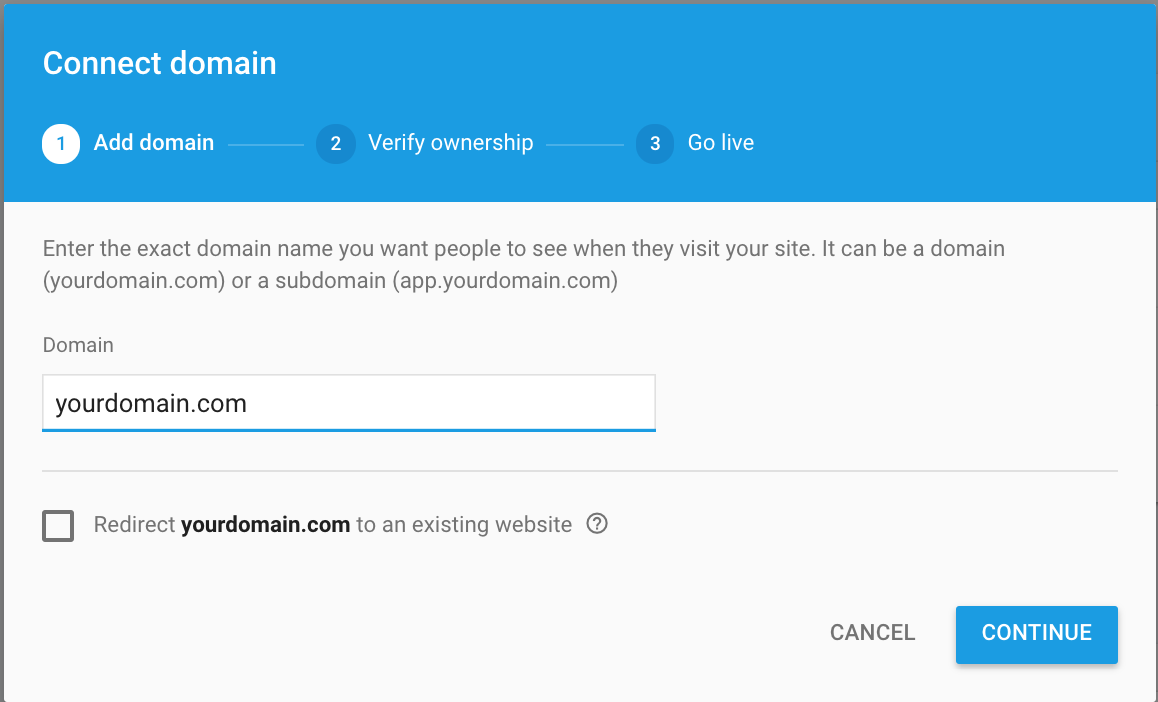This screenshot has width=1158, height=702.
Task: Select the Add domain step label
Action: pos(154,142)
